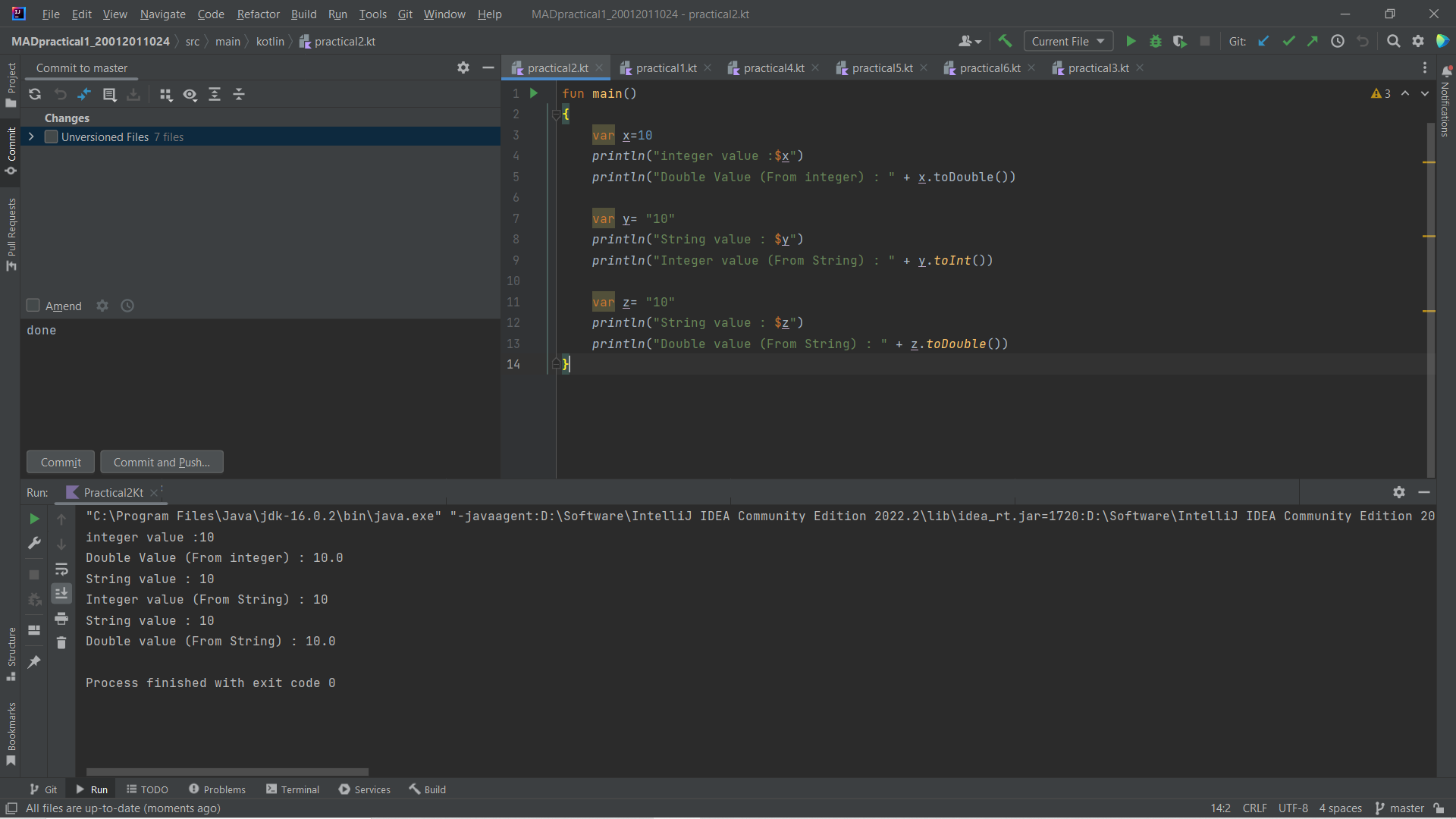Open the Services tool window
Image resolution: width=1456 pixels, height=819 pixels.
[365, 789]
